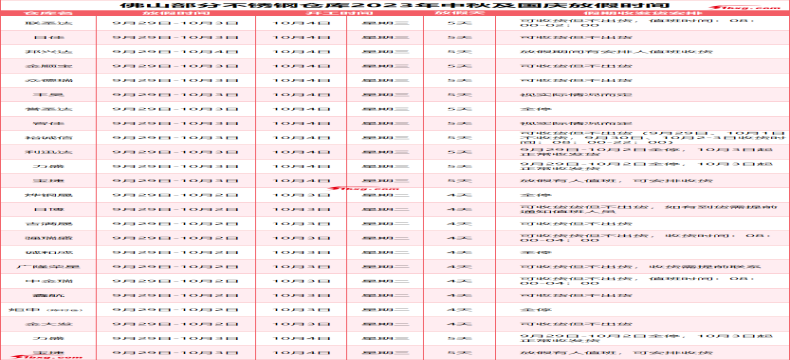
Task: Click the 联圣达 warehouse name cell
Action: [48, 23]
